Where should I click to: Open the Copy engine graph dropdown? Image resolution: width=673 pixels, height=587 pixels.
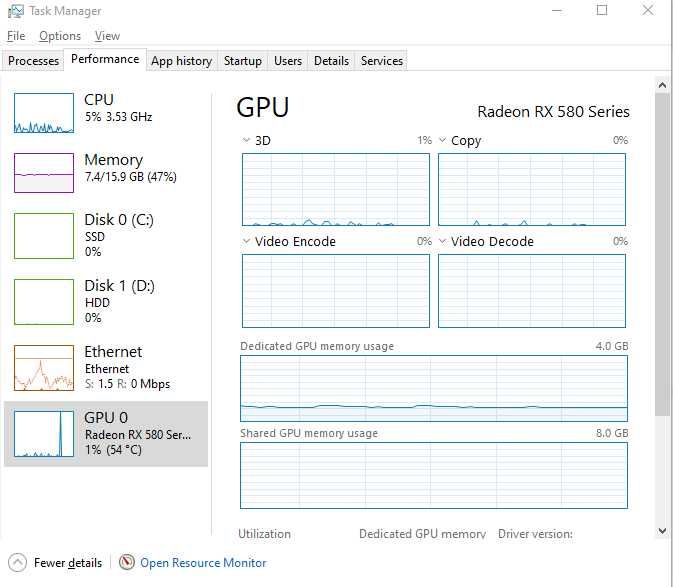tap(443, 141)
